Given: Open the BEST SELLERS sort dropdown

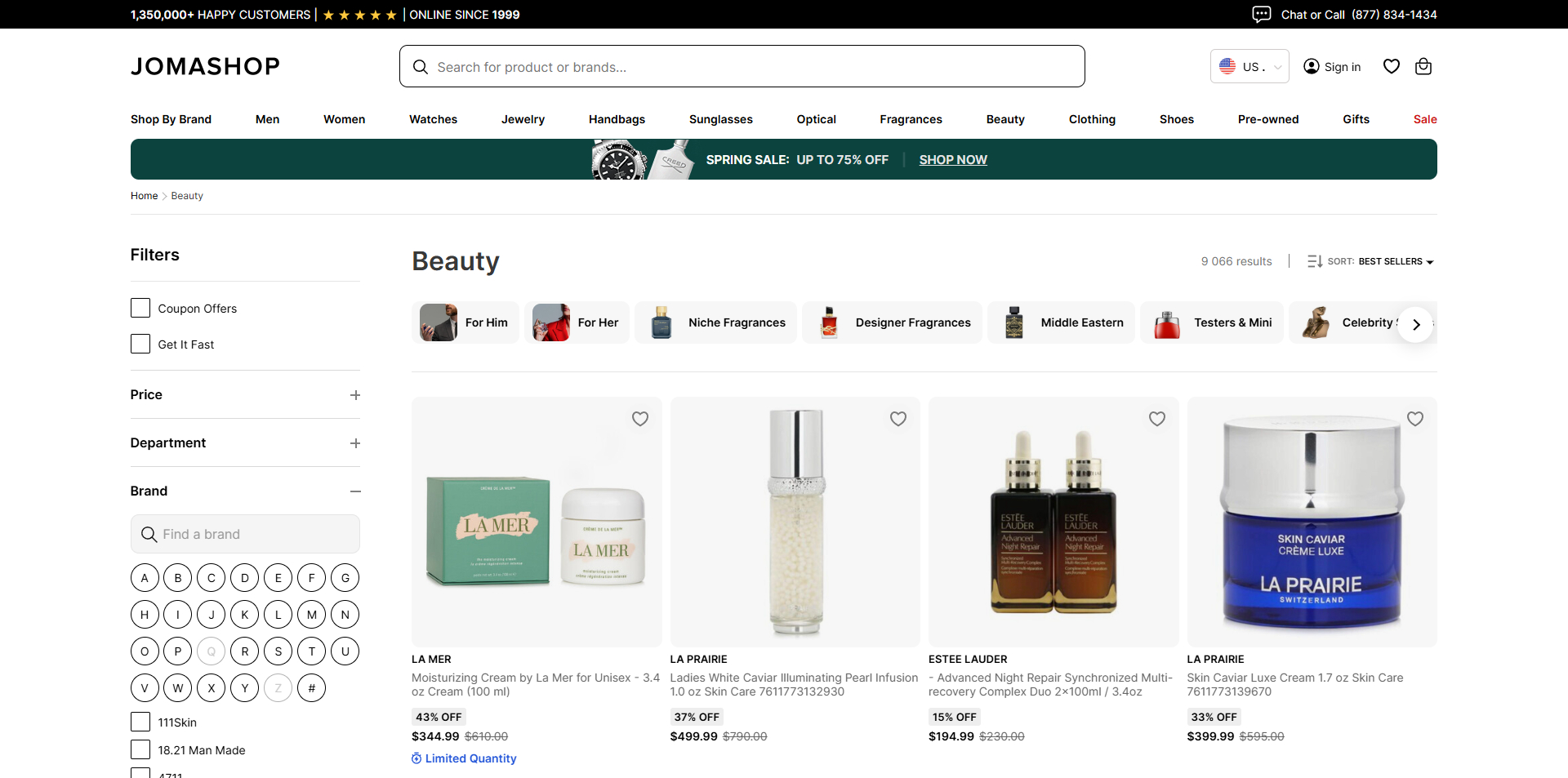Looking at the screenshot, I should click(1396, 261).
